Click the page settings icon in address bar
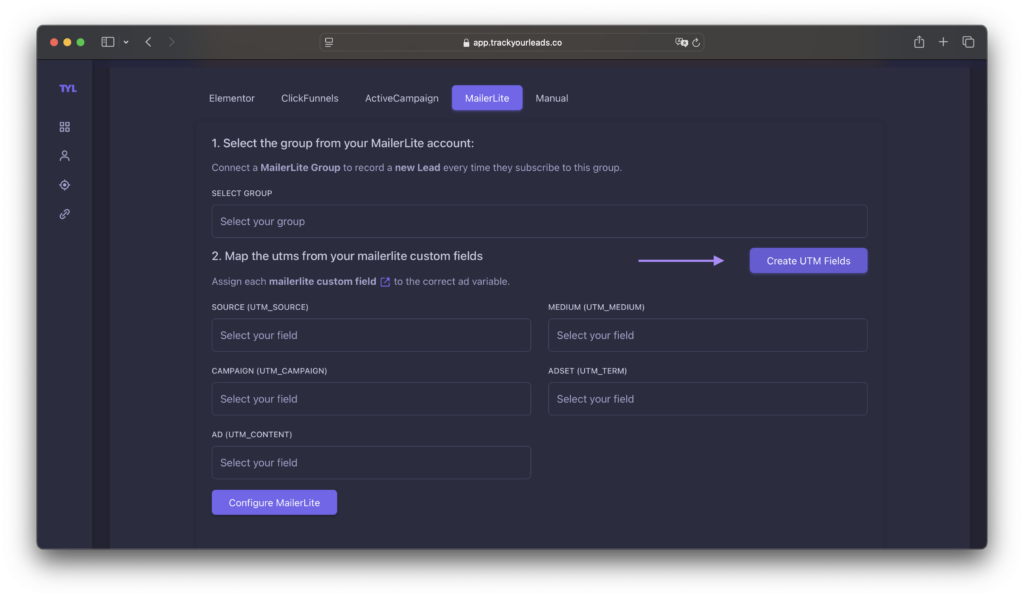Image resolution: width=1024 pixels, height=598 pixels. [329, 42]
